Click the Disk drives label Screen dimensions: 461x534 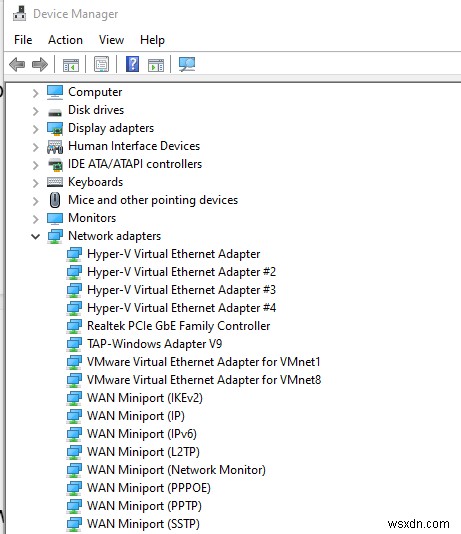tap(96, 110)
